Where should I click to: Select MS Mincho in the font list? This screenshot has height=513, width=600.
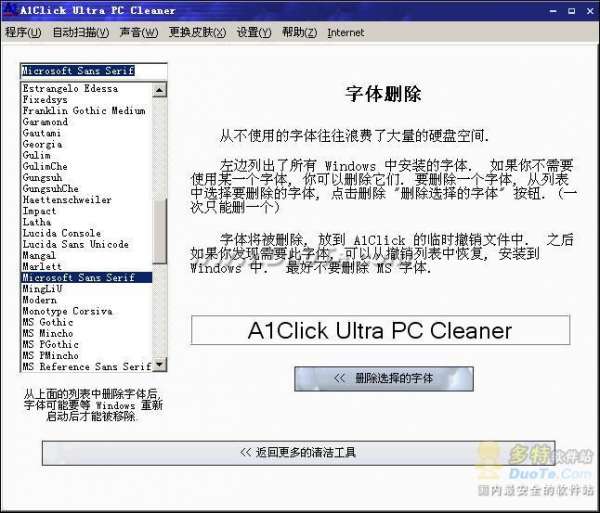[x=86, y=333]
